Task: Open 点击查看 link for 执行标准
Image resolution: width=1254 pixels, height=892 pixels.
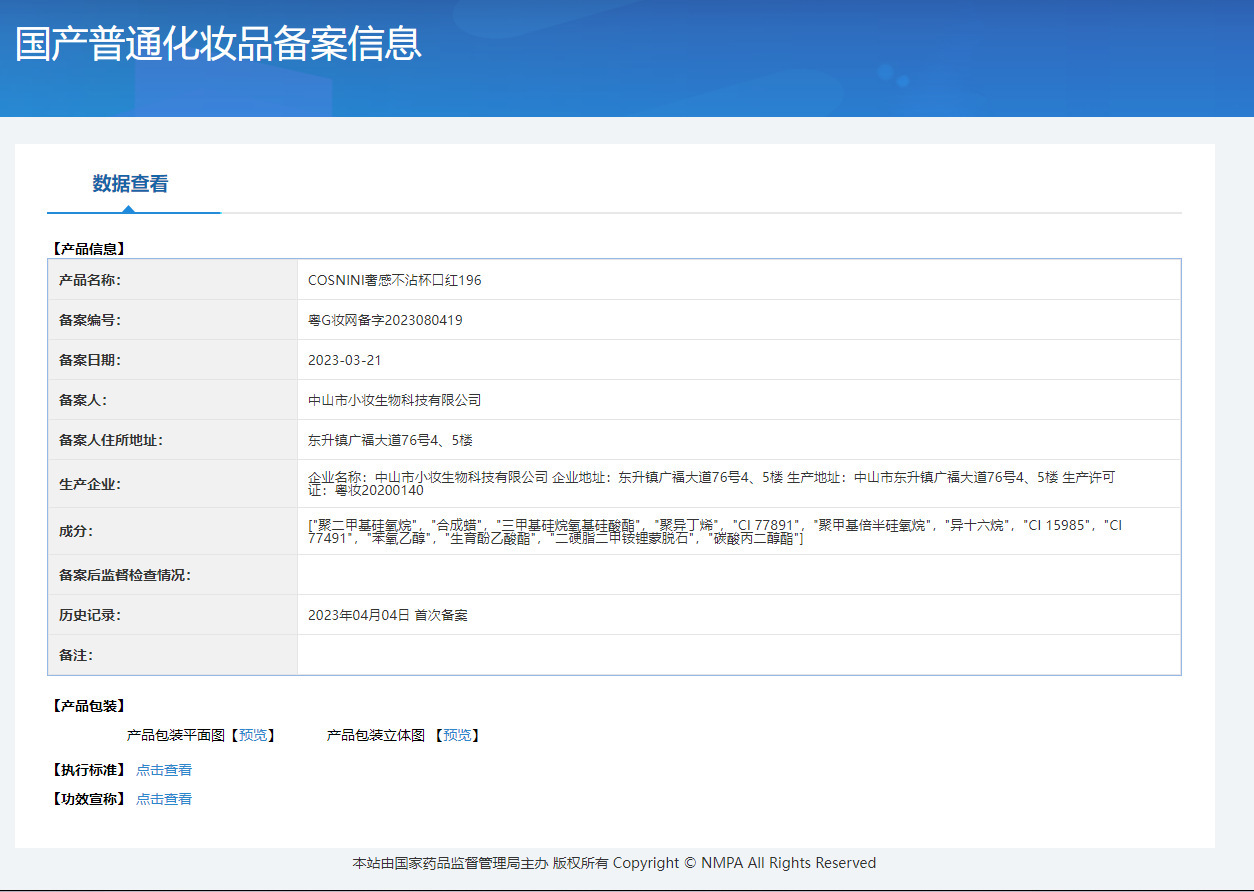Action: point(164,770)
